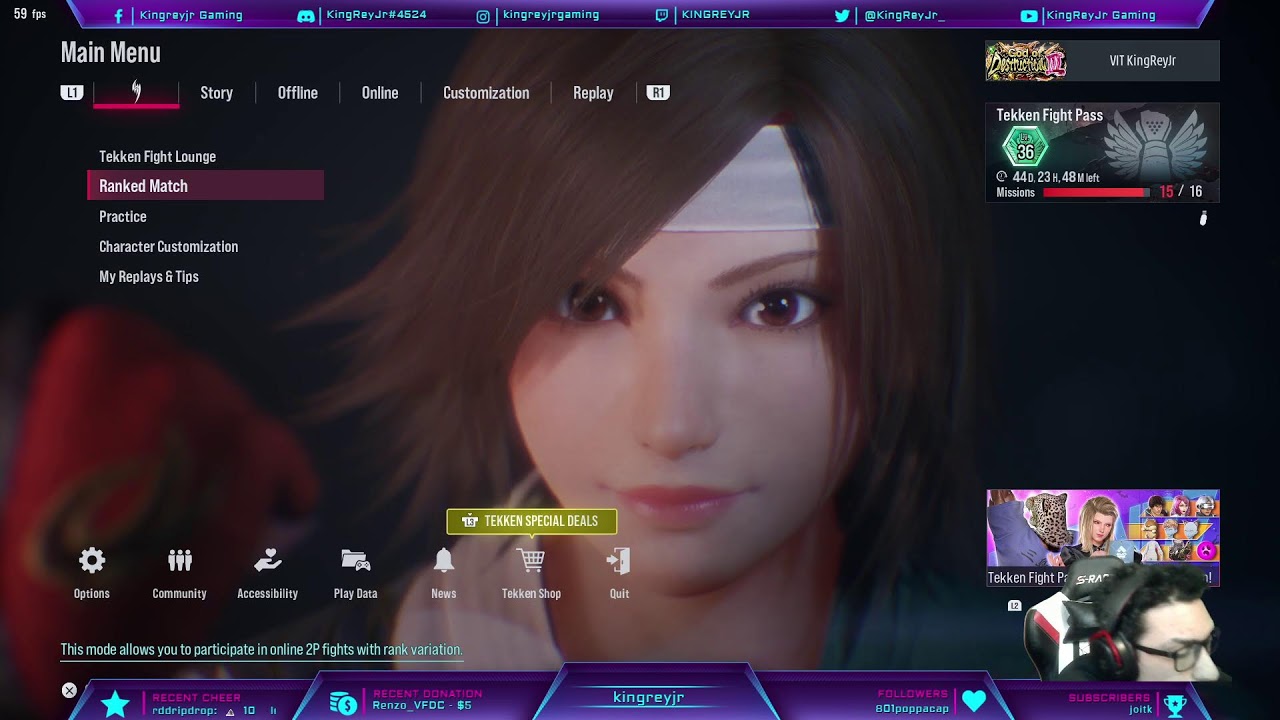The height and width of the screenshot is (720, 1280).
Task: Open the Options gear icon
Action: click(x=91, y=561)
